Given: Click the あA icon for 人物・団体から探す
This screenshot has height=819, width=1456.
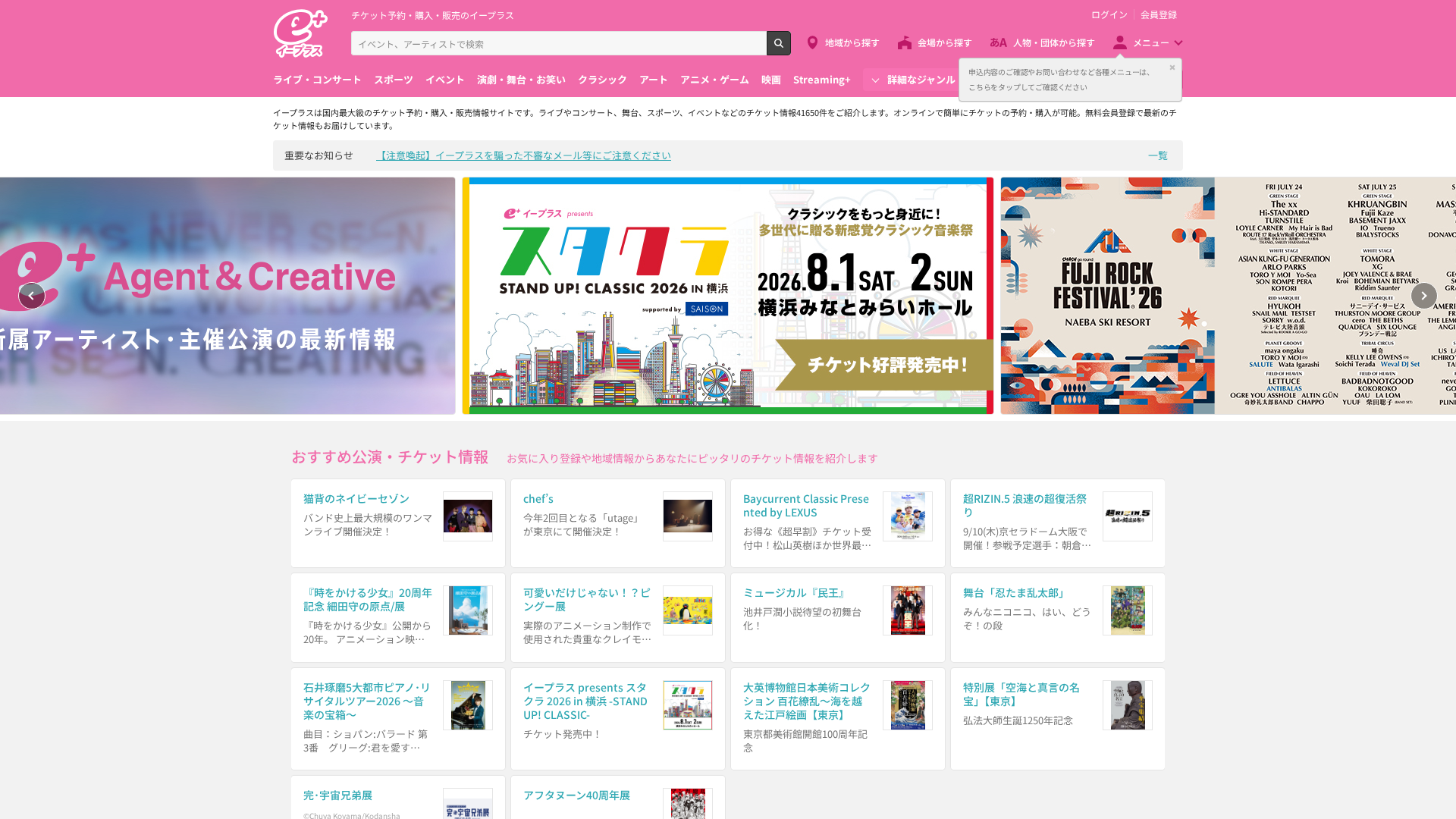Looking at the screenshot, I should (998, 42).
